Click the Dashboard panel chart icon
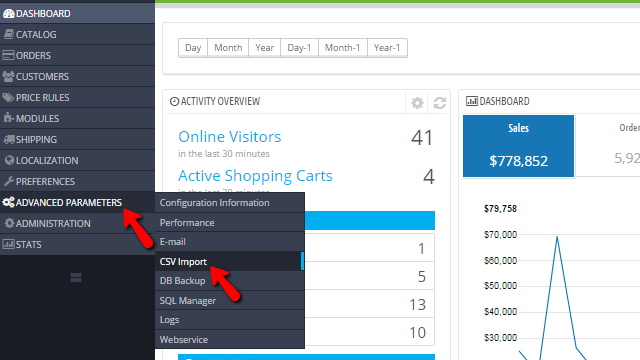The image size is (640, 360). 471,101
